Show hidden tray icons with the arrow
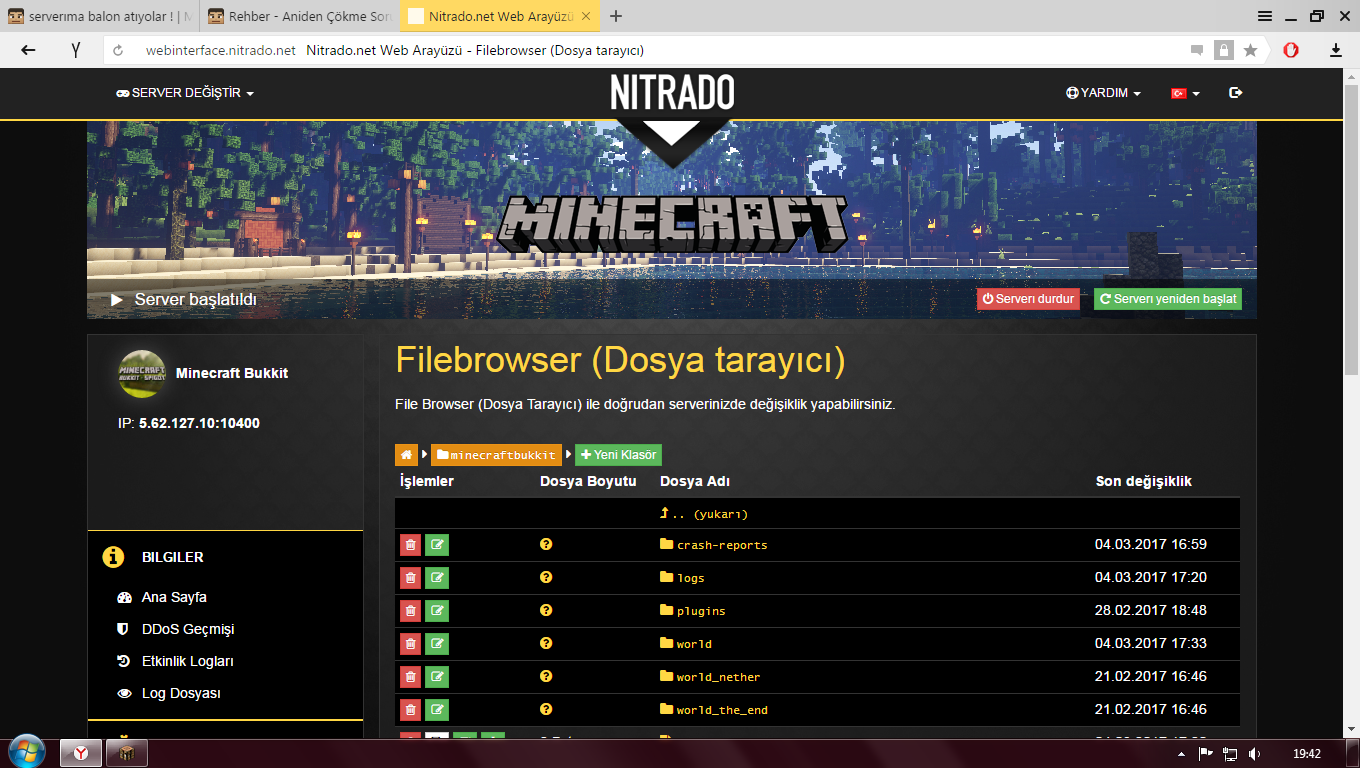 coord(1182,754)
